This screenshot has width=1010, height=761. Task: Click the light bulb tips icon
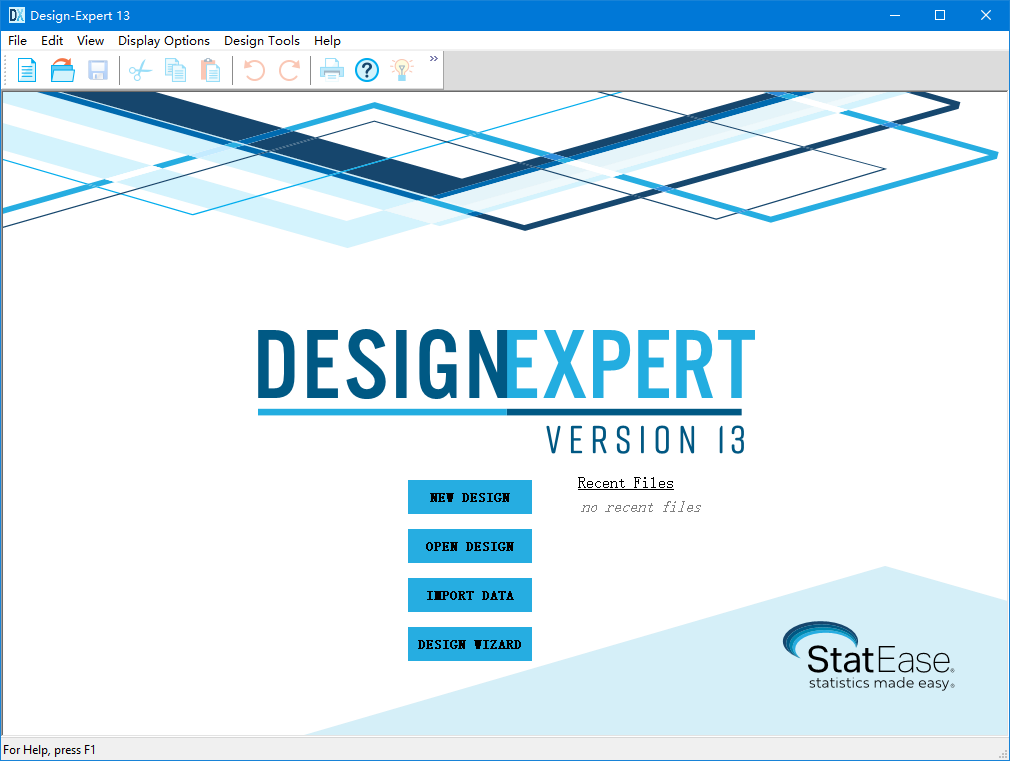[x=402, y=70]
